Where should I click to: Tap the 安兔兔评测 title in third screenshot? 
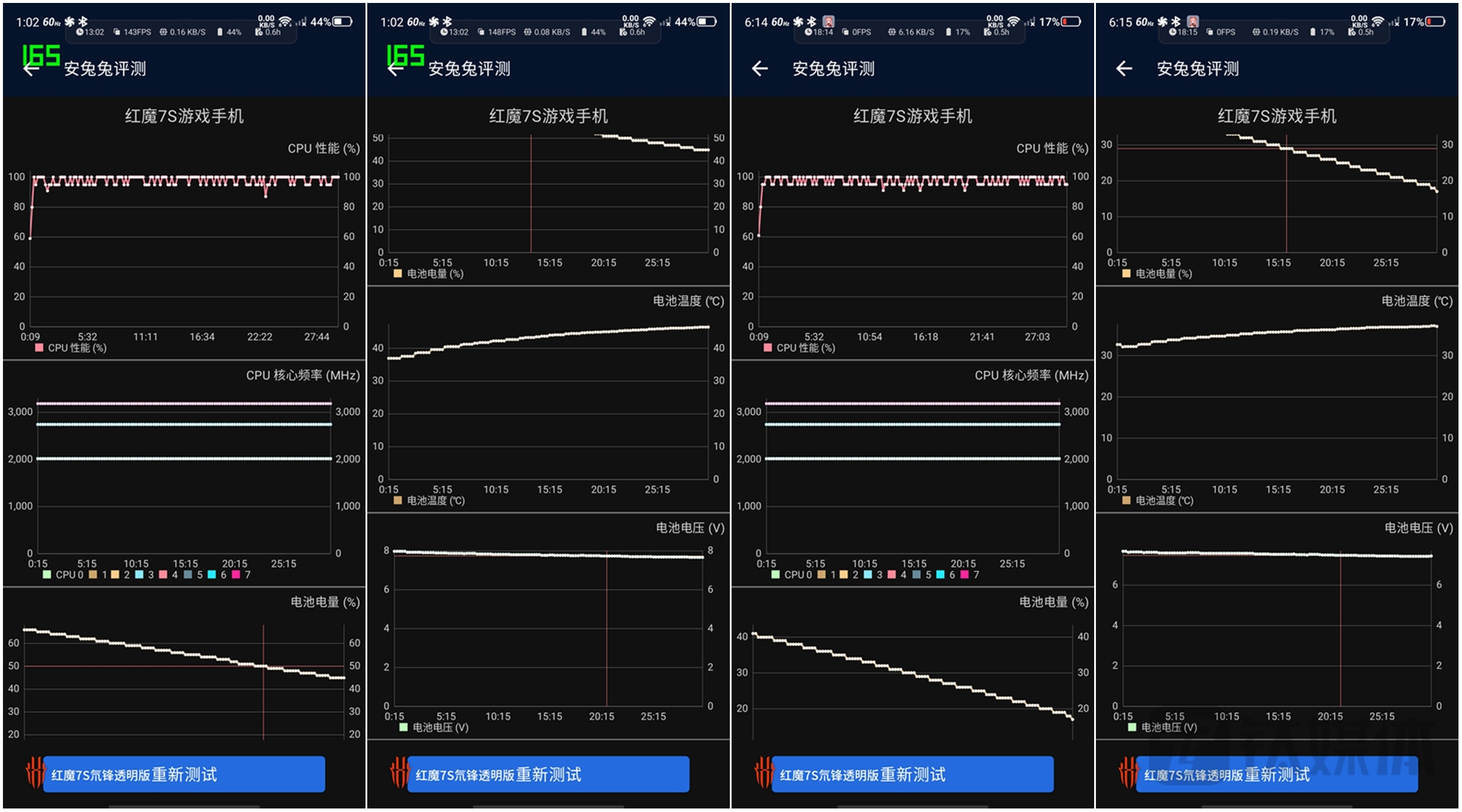pyautogui.click(x=833, y=69)
